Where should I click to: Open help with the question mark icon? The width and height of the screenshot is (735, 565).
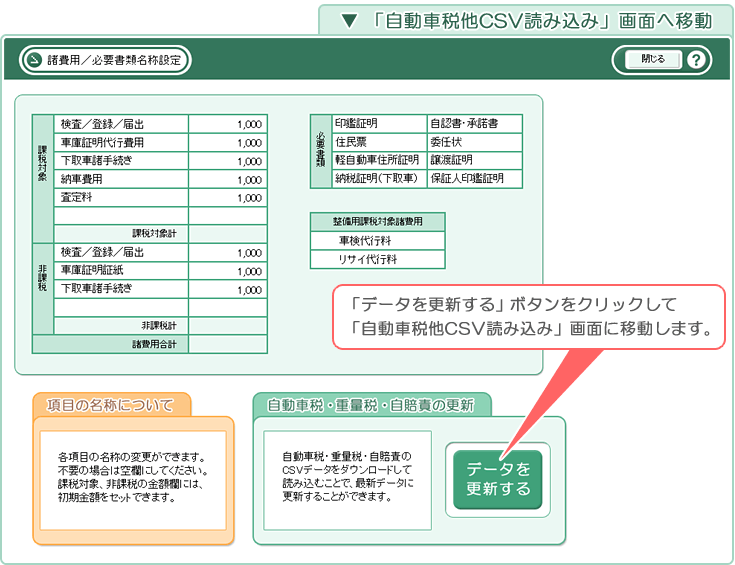pos(696,60)
